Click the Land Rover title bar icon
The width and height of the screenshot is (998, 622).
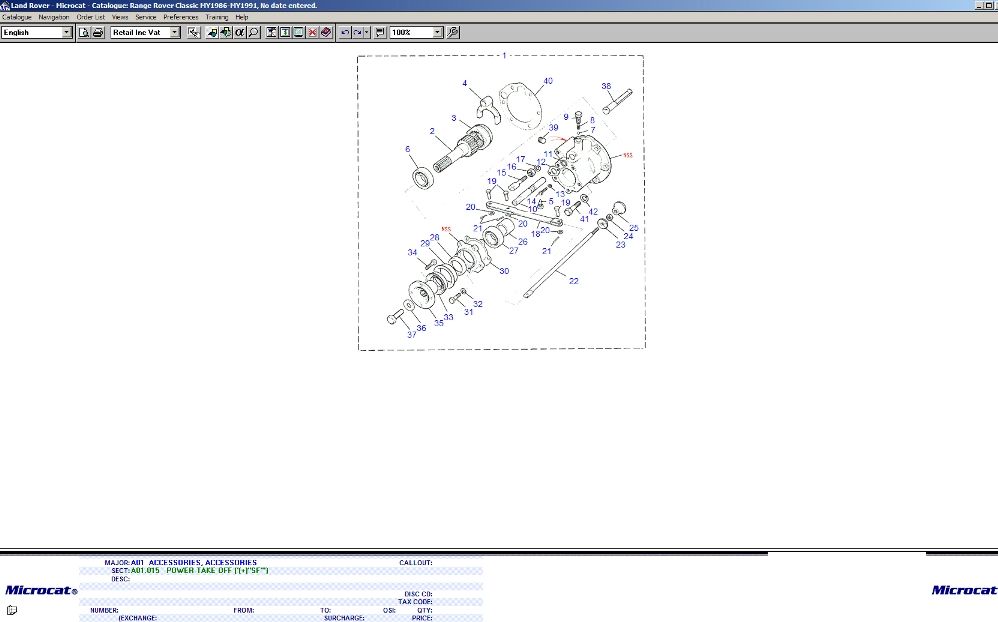[5, 5]
